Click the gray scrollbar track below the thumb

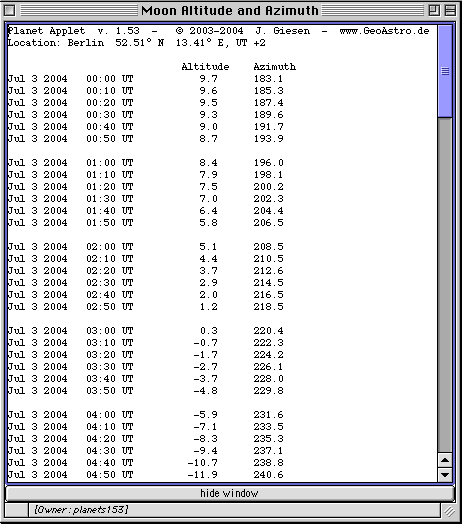coord(445,285)
